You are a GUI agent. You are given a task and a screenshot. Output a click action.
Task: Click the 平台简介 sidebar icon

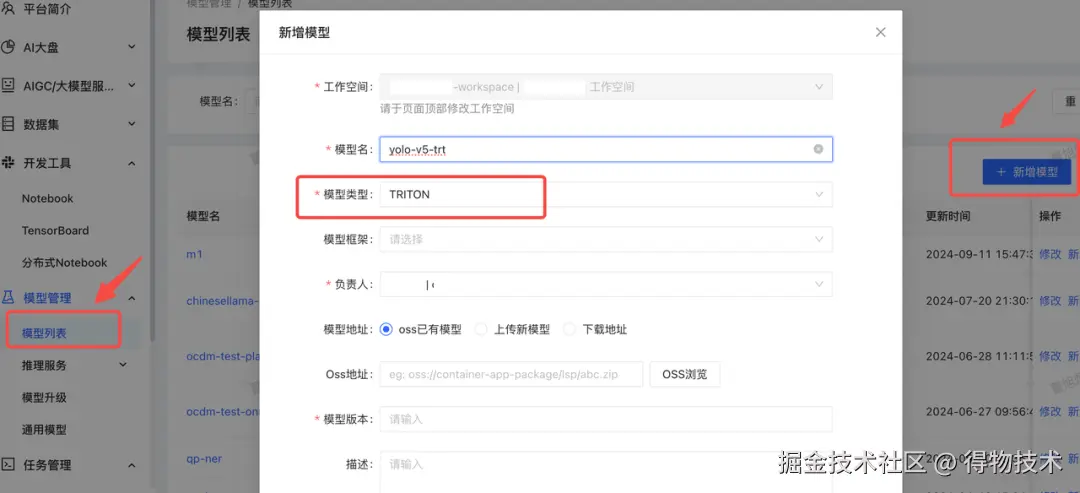click(8, 9)
